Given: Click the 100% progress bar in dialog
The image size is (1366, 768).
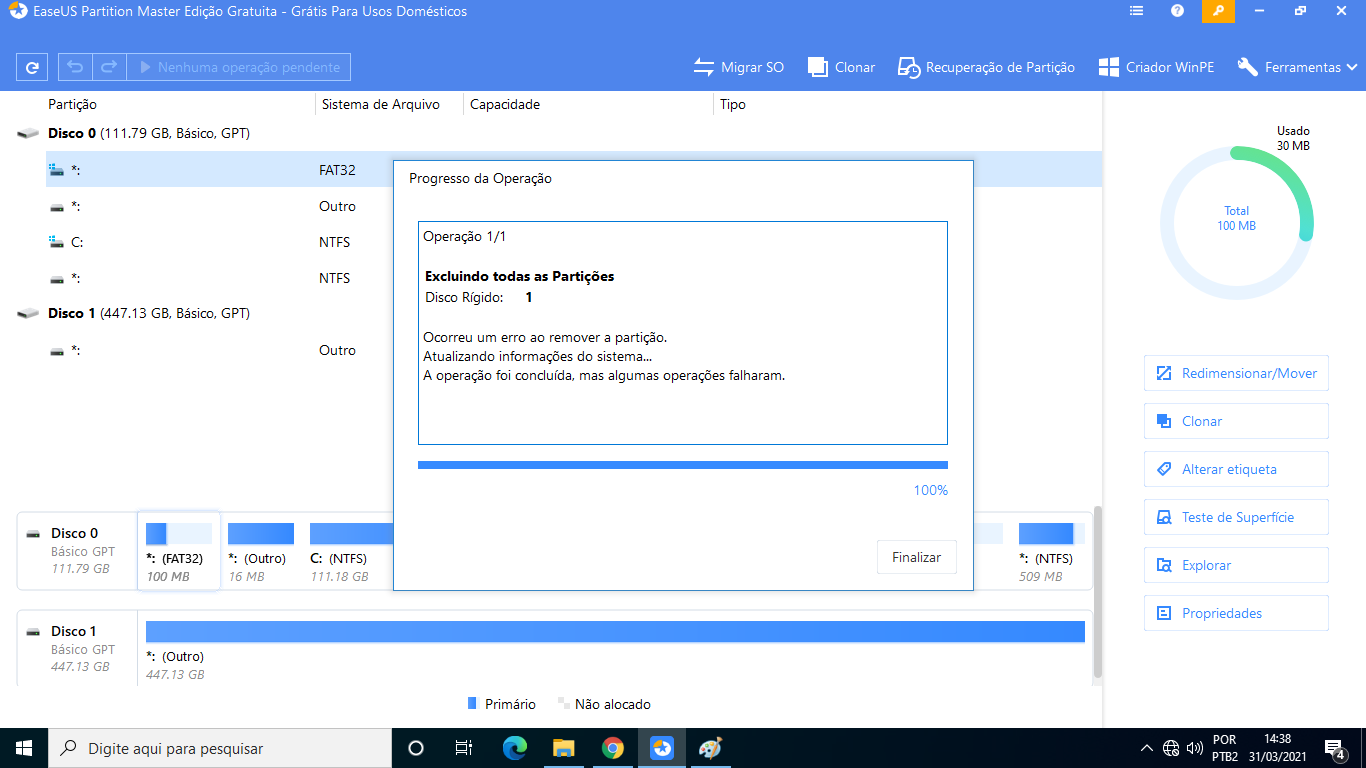Looking at the screenshot, I should coord(682,465).
